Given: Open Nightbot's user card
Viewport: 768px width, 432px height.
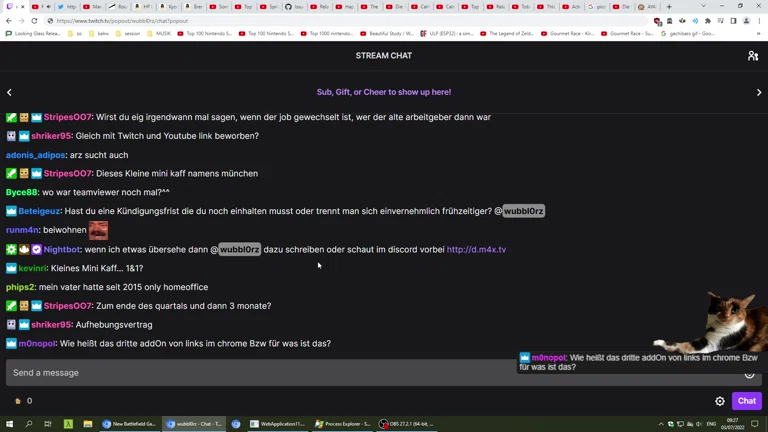Looking at the screenshot, I should (x=62, y=249).
